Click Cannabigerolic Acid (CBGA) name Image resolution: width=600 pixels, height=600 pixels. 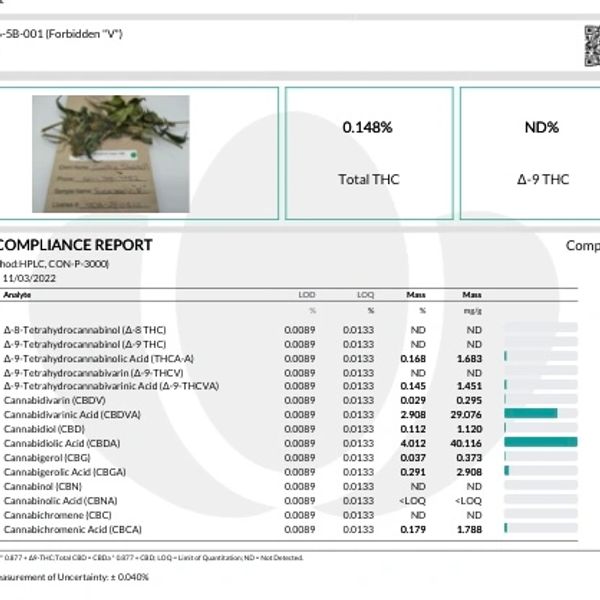tap(65, 472)
